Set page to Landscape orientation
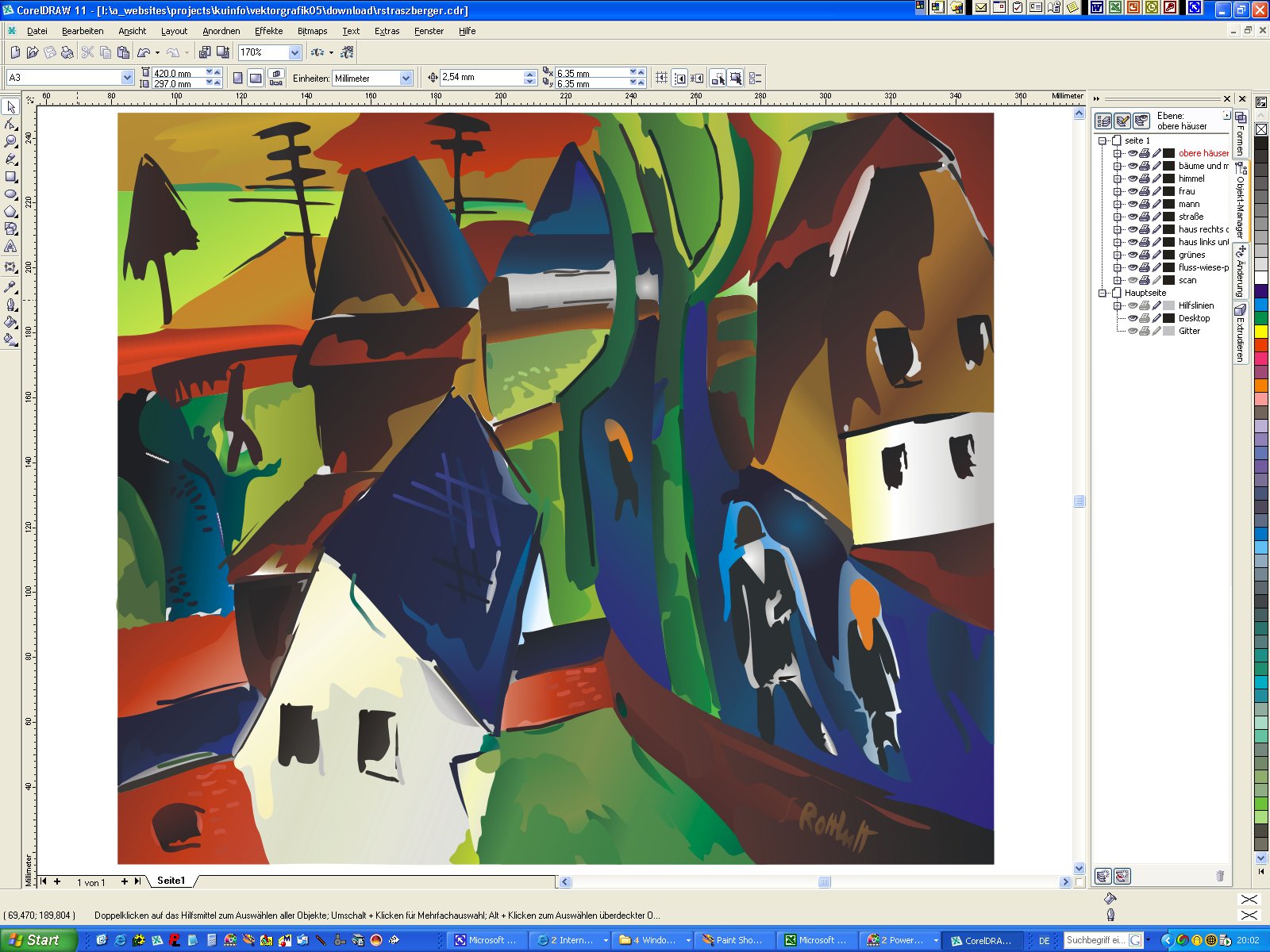This screenshot has width=1270, height=952. [256, 78]
